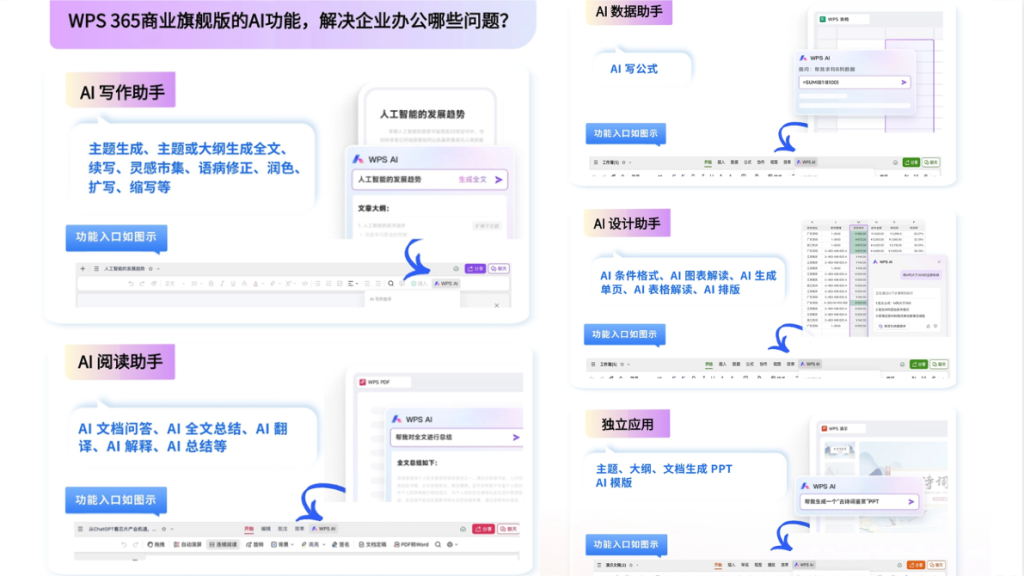The width and height of the screenshot is (1024, 576).
Task: Click the WPS AI tab in AI 设计助手 spreadsheet
Action: pyautogui.click(x=810, y=364)
